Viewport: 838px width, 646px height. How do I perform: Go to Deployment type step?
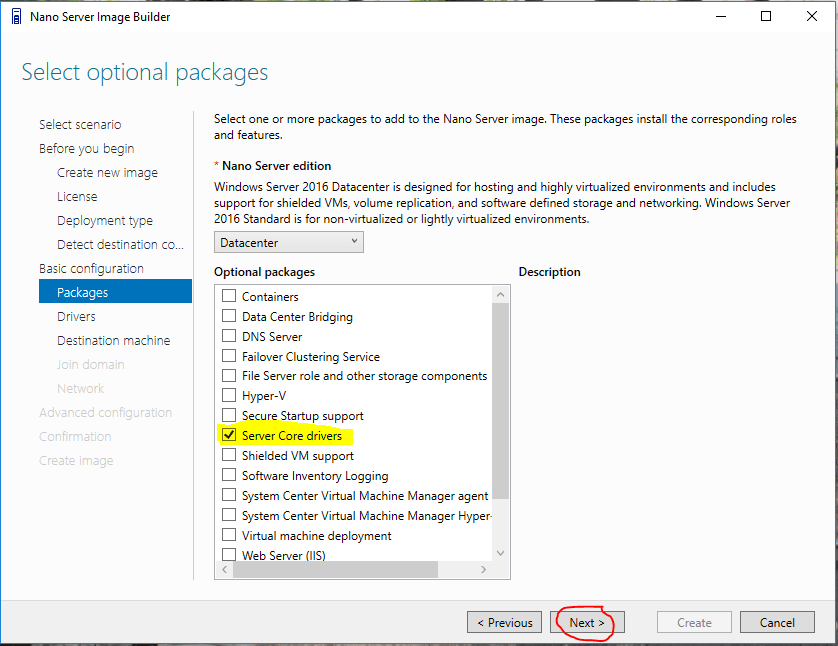[105, 221]
